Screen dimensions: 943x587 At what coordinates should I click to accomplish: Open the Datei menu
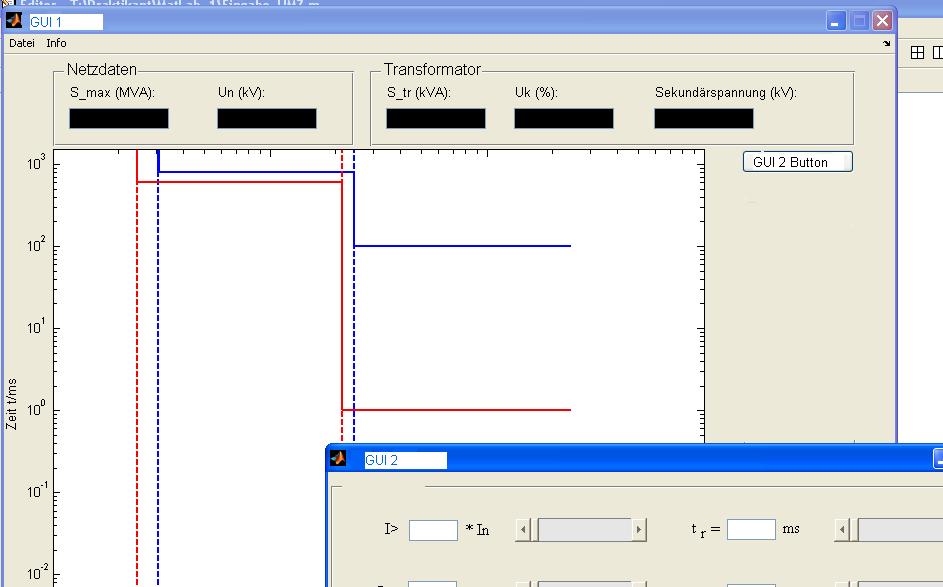coord(22,43)
